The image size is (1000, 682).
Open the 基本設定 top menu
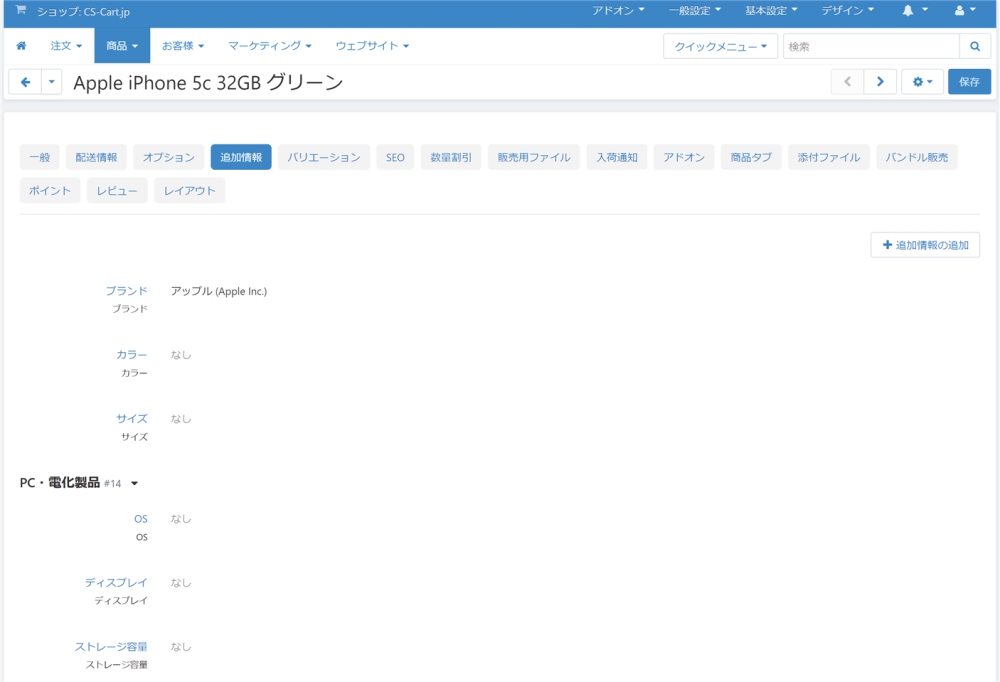pyautogui.click(x=771, y=10)
